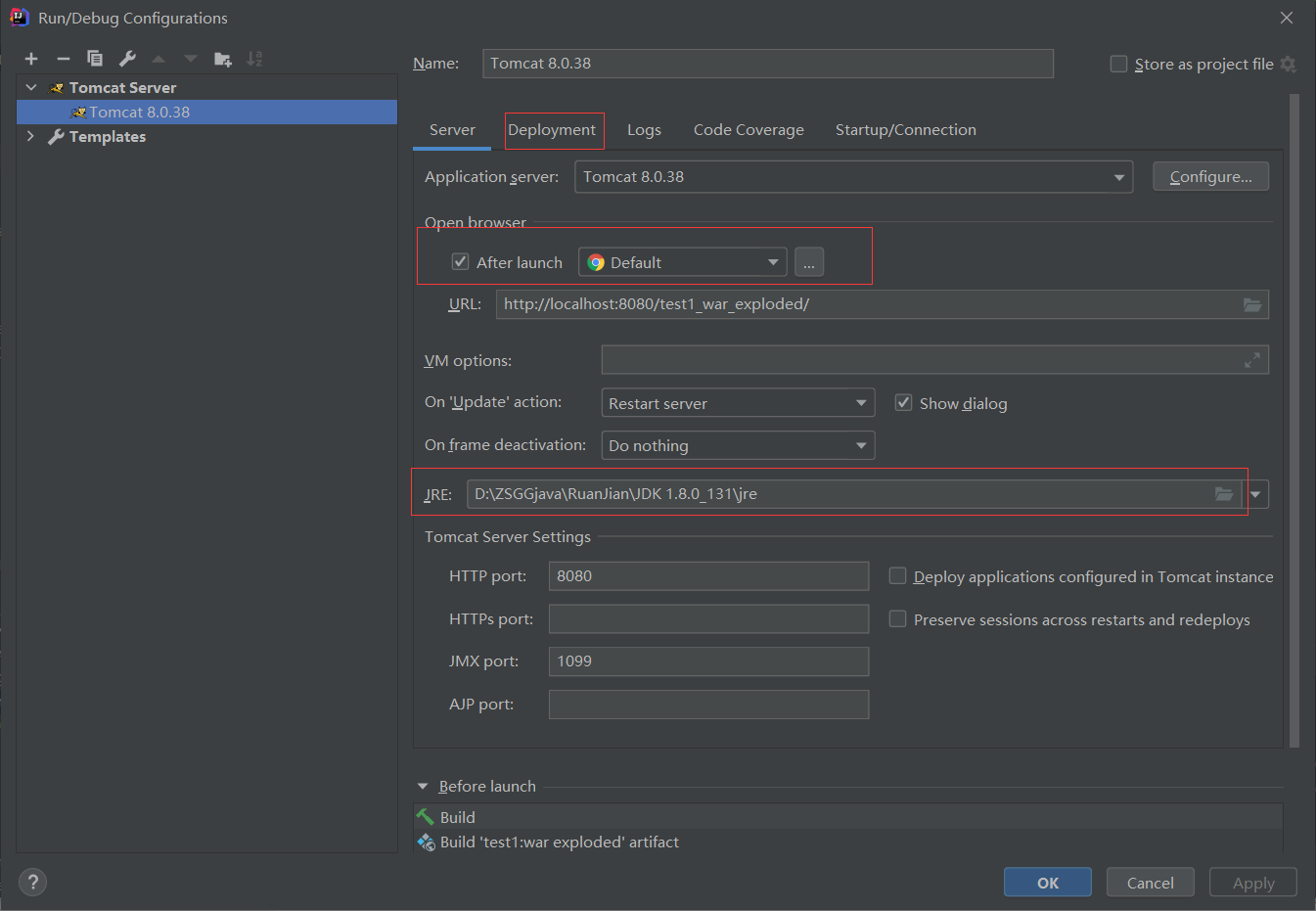Click the Sort configurations icon

[254, 59]
